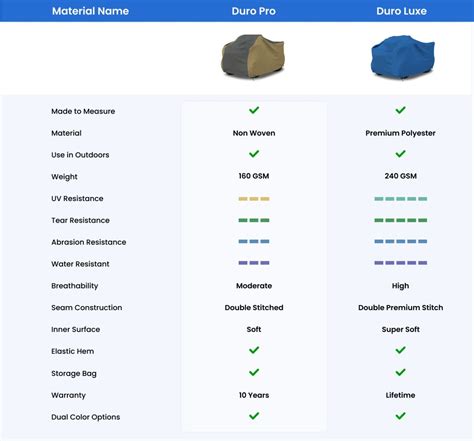Click Duro Pro's blue Abrasion Resistance bar
Viewport: 474px width, 441px height.
click(x=254, y=242)
